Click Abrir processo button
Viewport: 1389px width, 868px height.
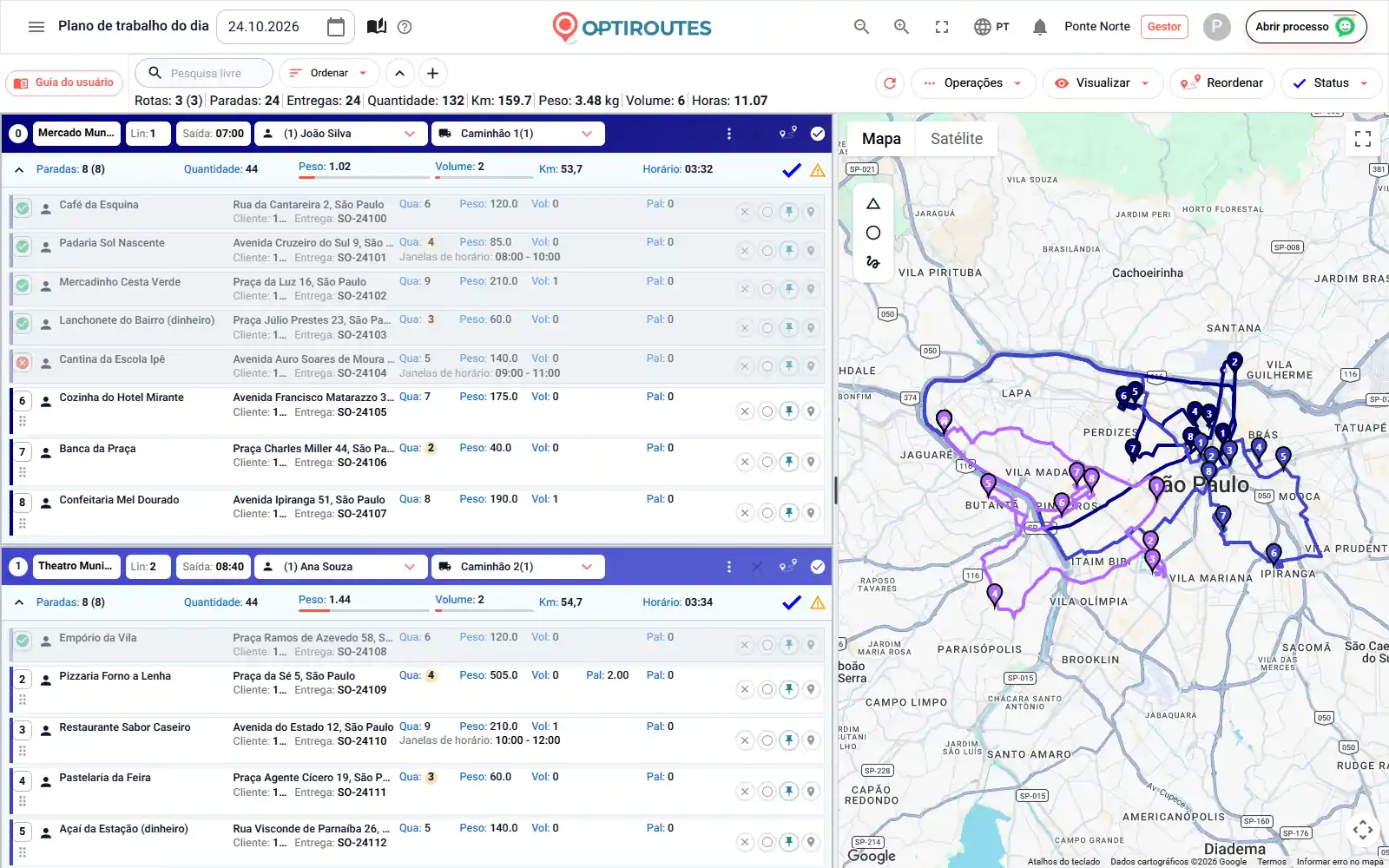click(1306, 27)
